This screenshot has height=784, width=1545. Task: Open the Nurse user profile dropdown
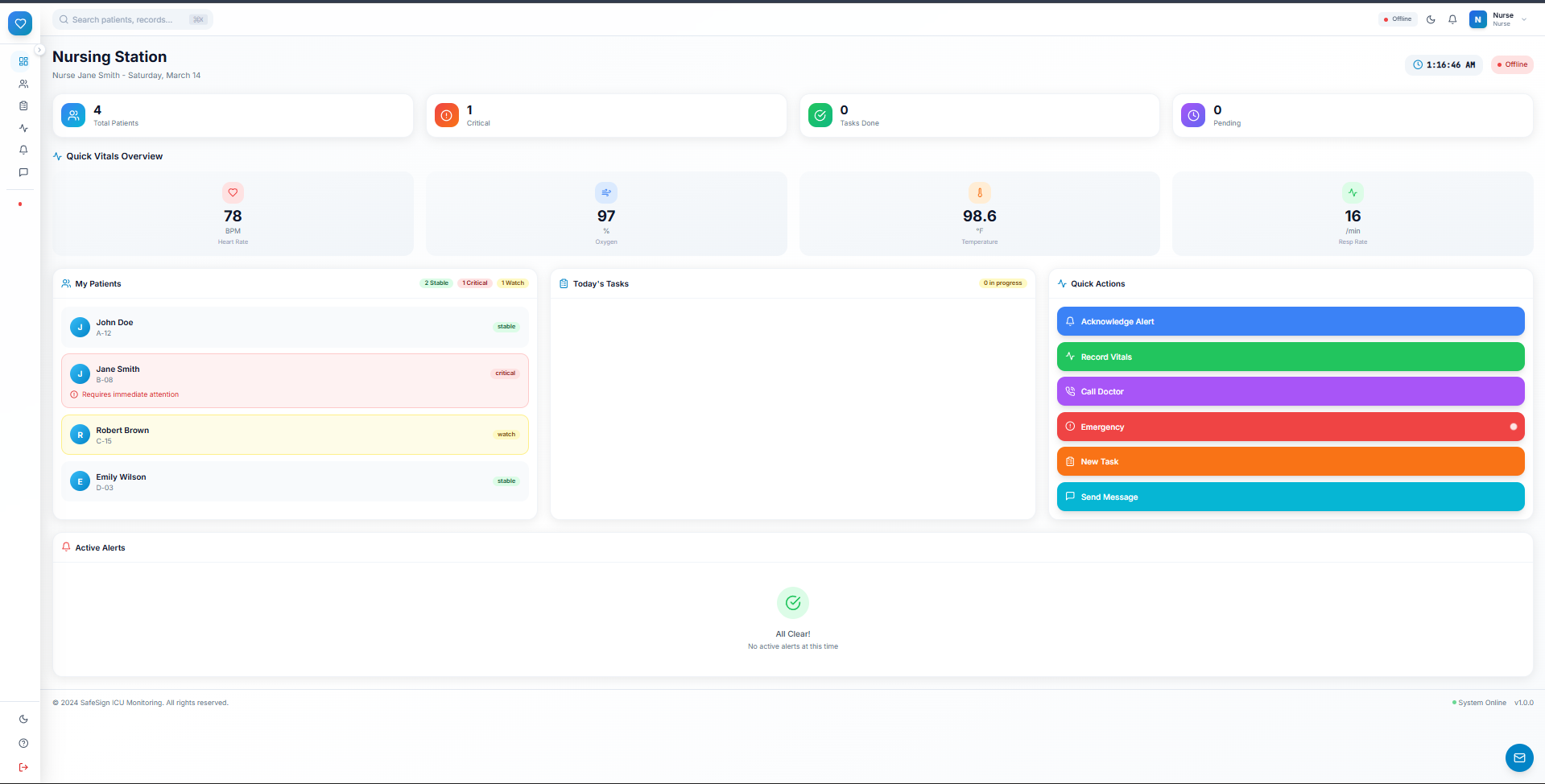[1498, 19]
